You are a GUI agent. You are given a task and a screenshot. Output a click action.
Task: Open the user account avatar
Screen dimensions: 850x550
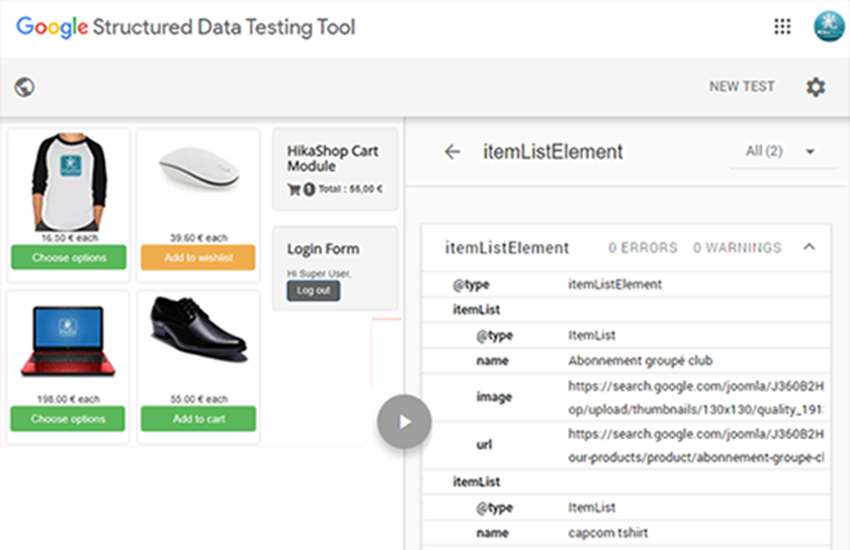[829, 25]
